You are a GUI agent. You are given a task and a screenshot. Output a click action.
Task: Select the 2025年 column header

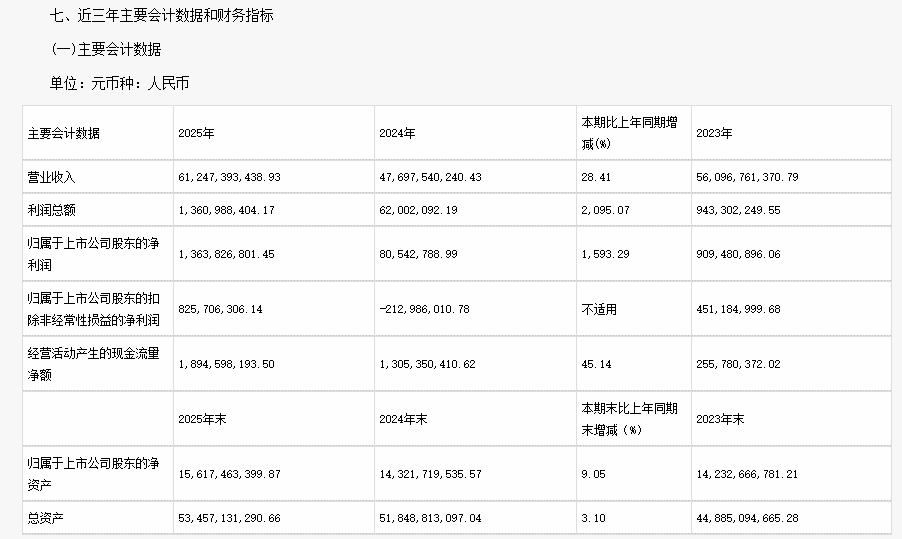click(196, 133)
